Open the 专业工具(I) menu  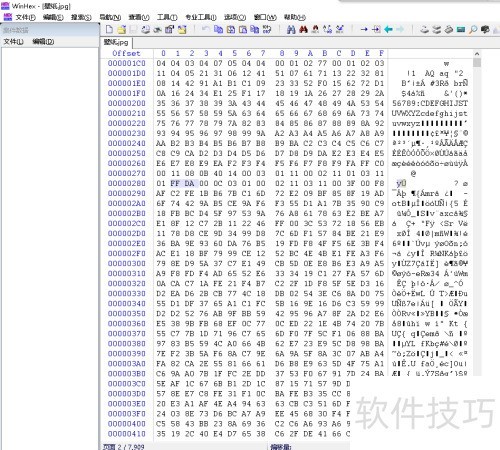coord(201,17)
